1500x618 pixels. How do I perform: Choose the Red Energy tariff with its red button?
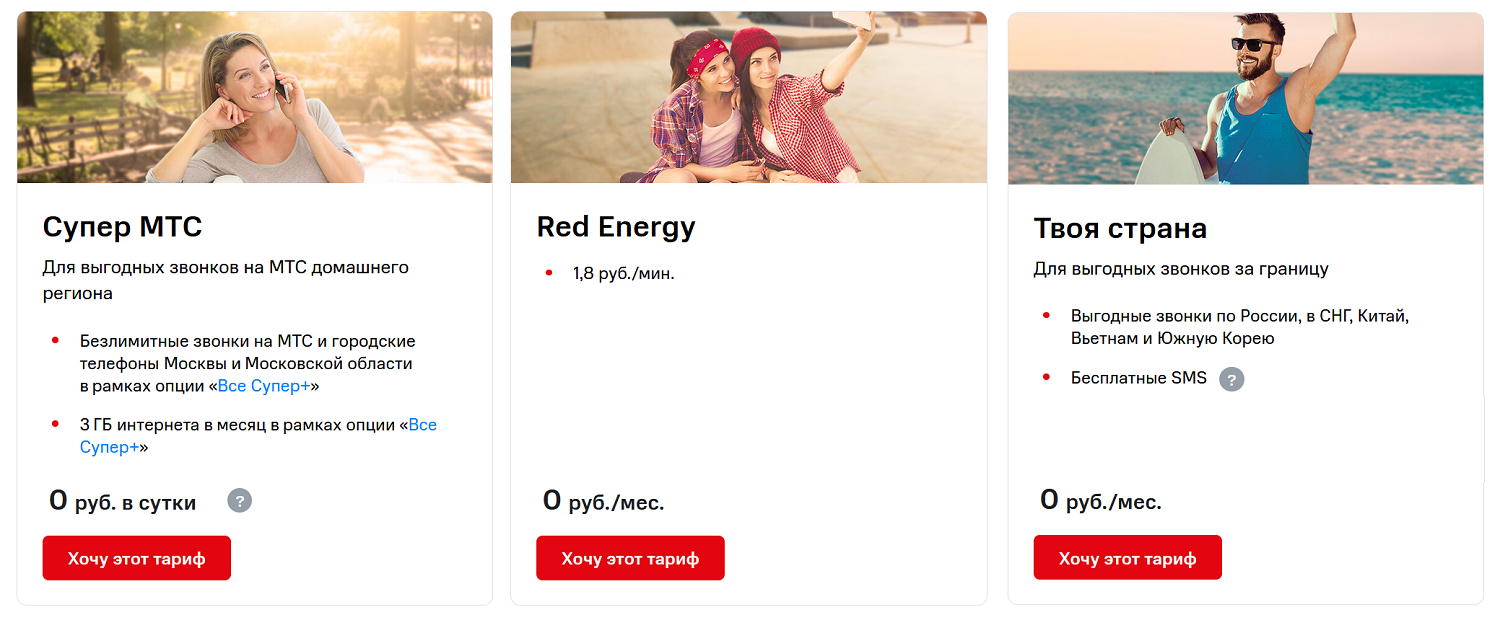(630, 558)
